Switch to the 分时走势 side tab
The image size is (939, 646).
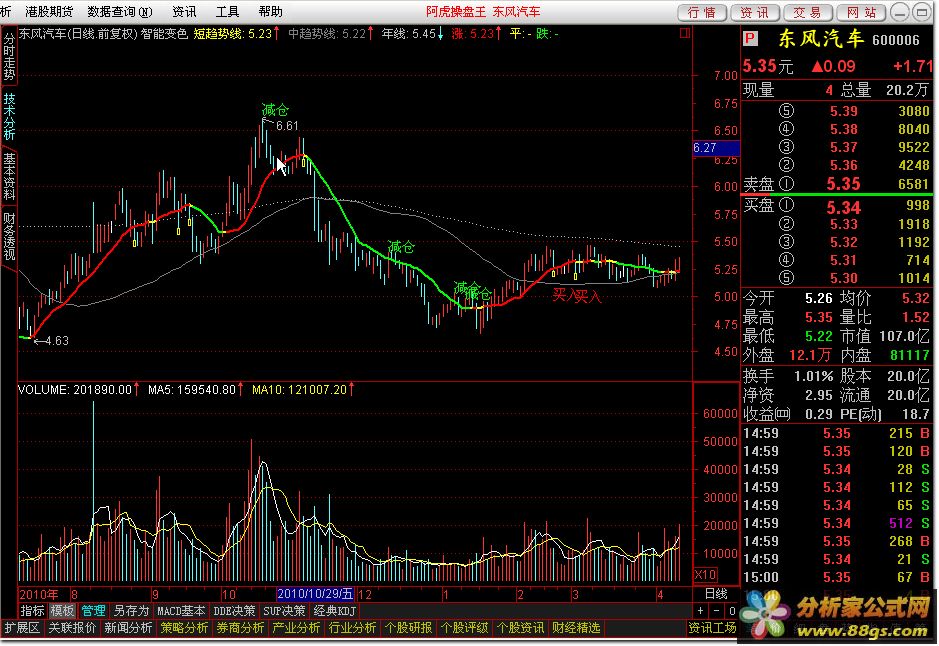click(9, 56)
